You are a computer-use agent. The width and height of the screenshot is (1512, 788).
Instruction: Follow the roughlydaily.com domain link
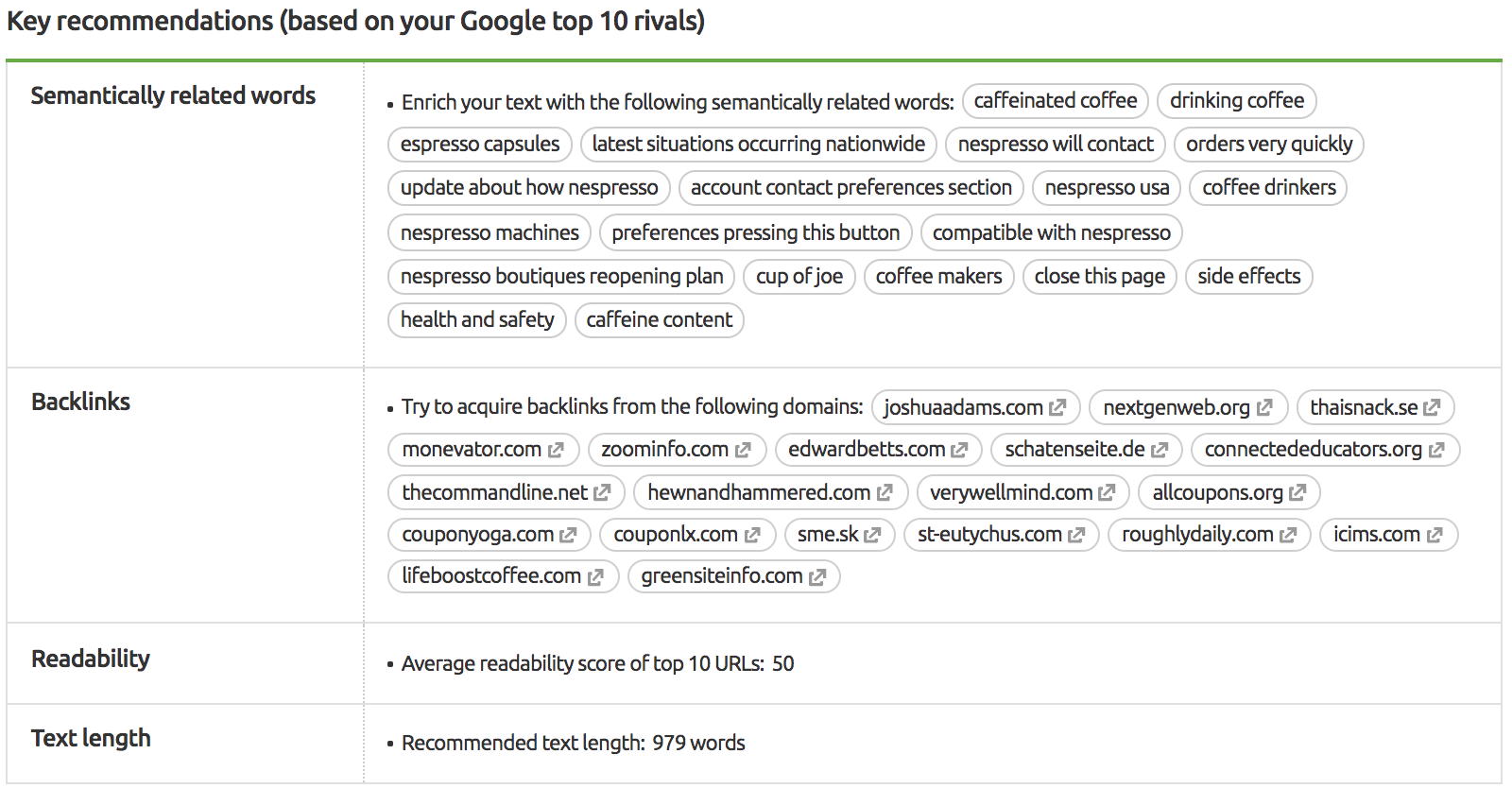[1197, 534]
